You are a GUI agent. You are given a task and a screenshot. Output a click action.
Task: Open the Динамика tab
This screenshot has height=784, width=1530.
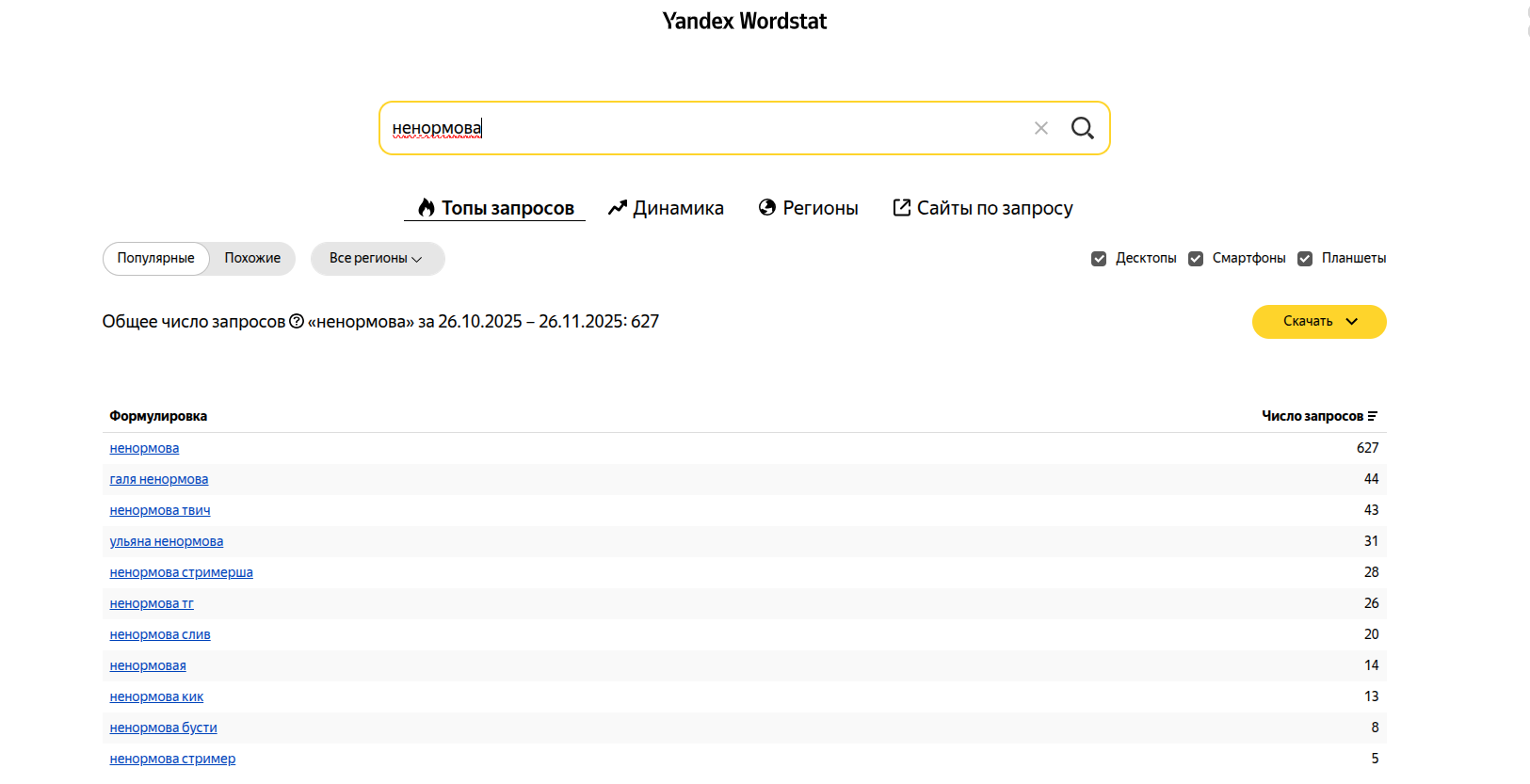[x=678, y=208]
